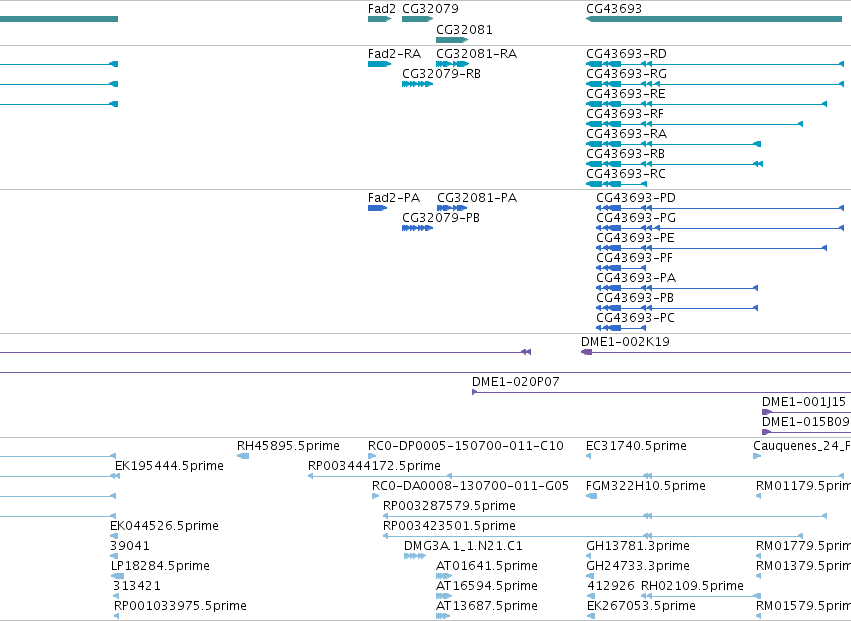Click the CG32079 gene label
Screen dimensions: 851x621
pyautogui.click(x=430, y=9)
